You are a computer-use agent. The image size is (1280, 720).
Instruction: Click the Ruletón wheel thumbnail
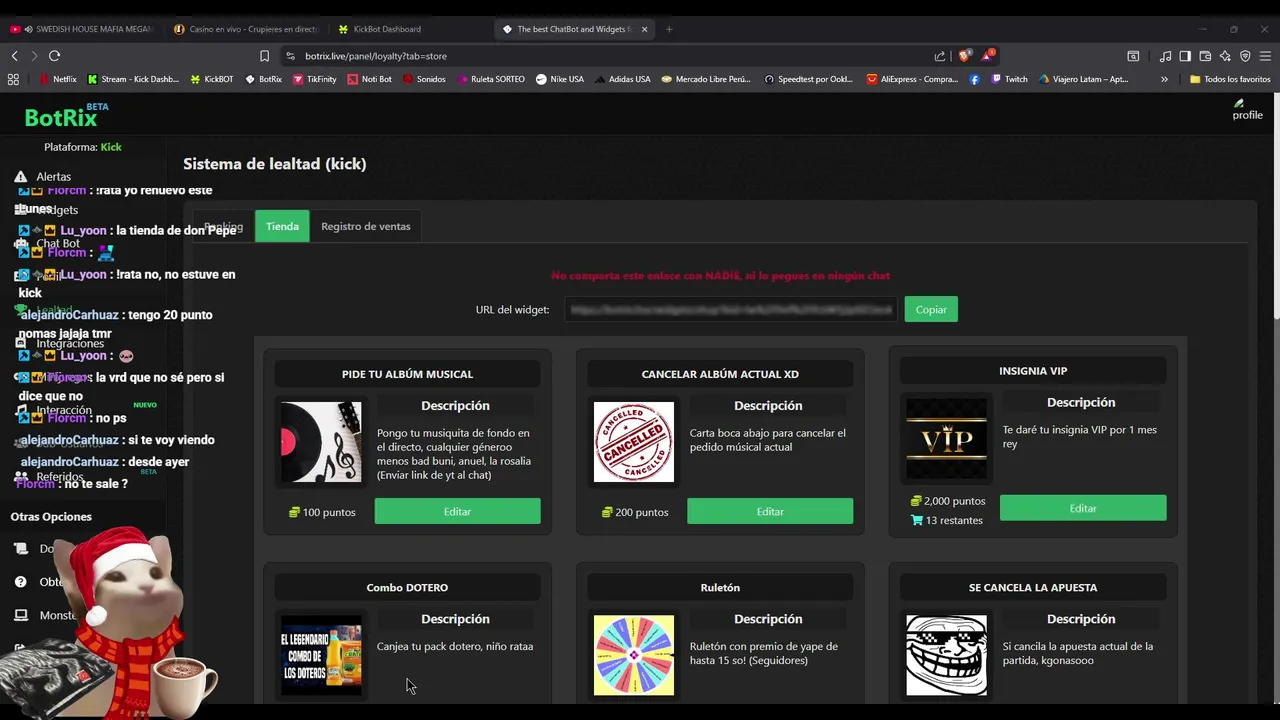point(634,655)
